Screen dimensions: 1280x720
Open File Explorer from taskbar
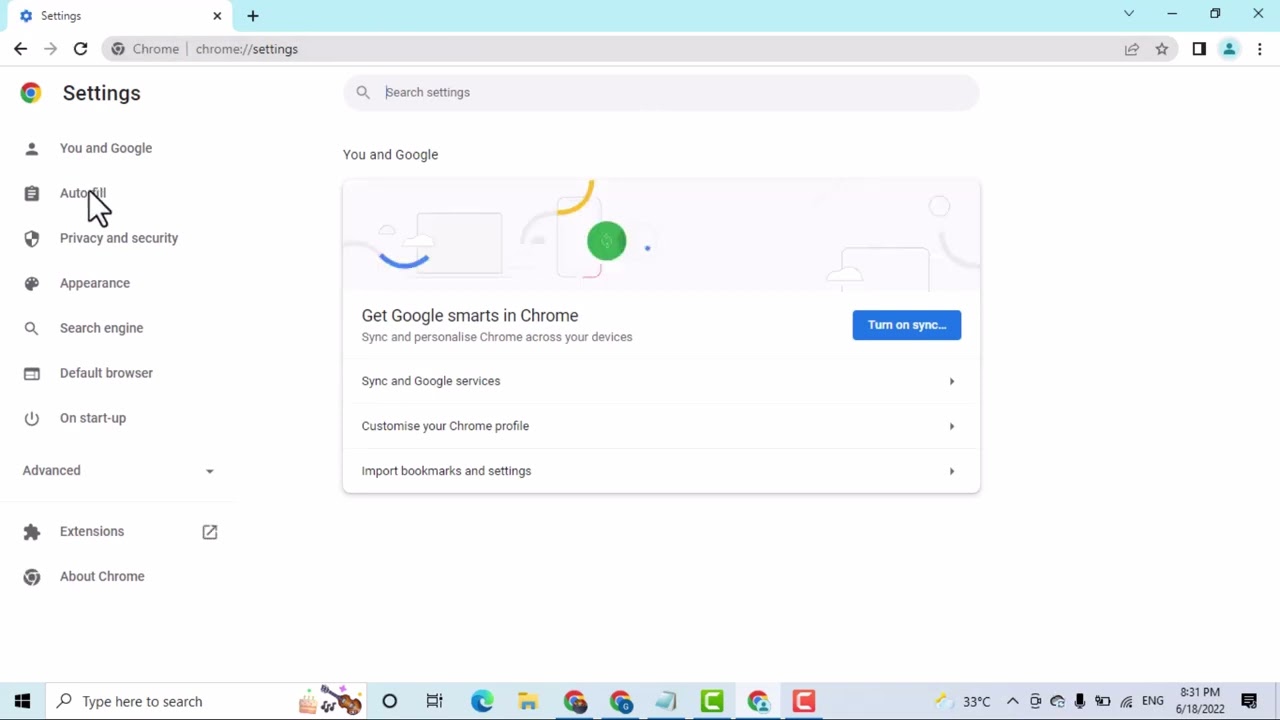(528, 701)
